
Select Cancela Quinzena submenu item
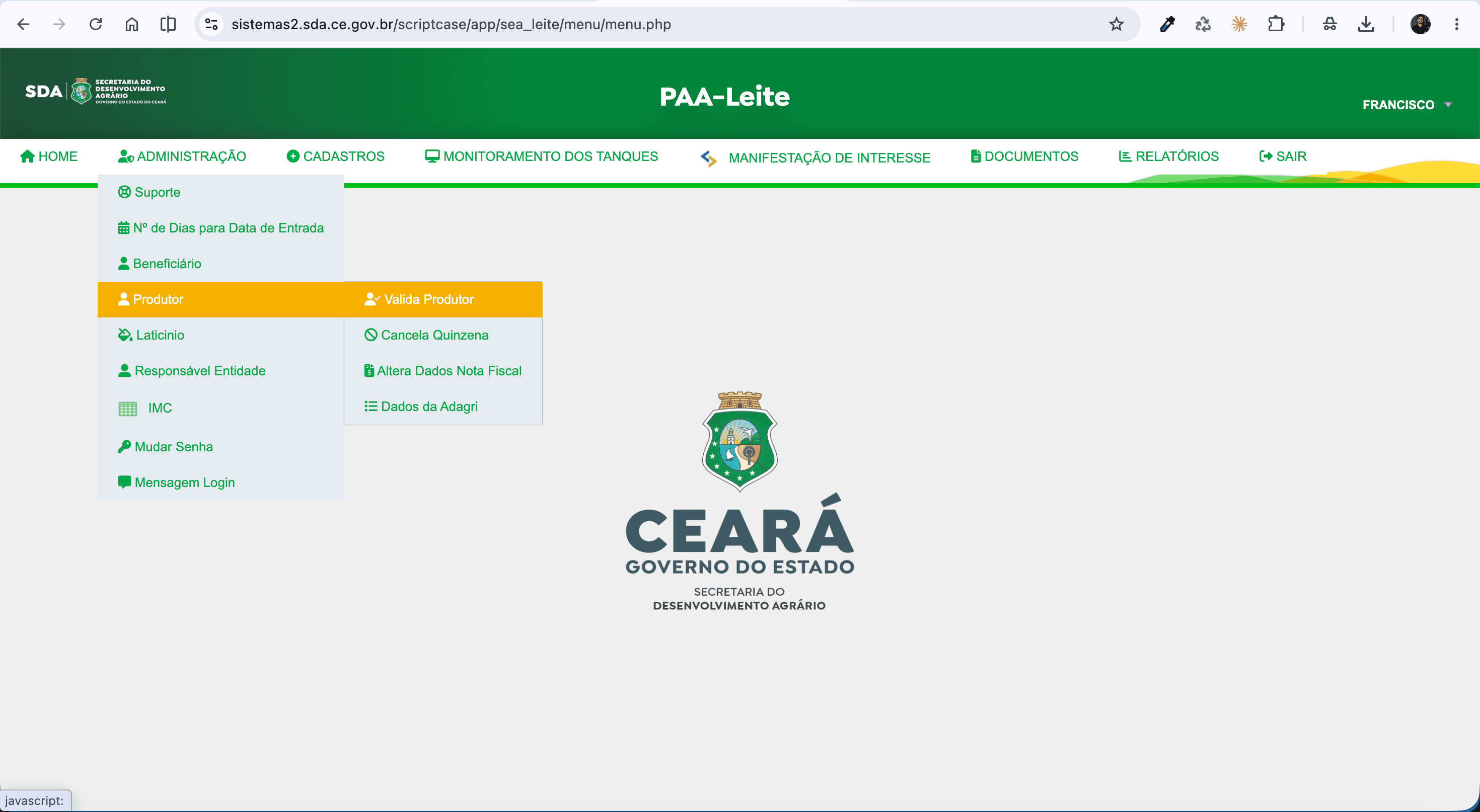click(443, 335)
